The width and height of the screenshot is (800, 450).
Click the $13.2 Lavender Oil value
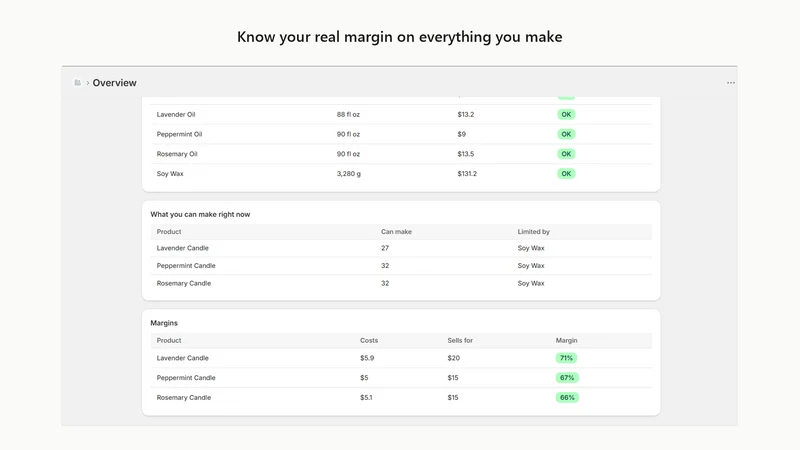(466, 114)
